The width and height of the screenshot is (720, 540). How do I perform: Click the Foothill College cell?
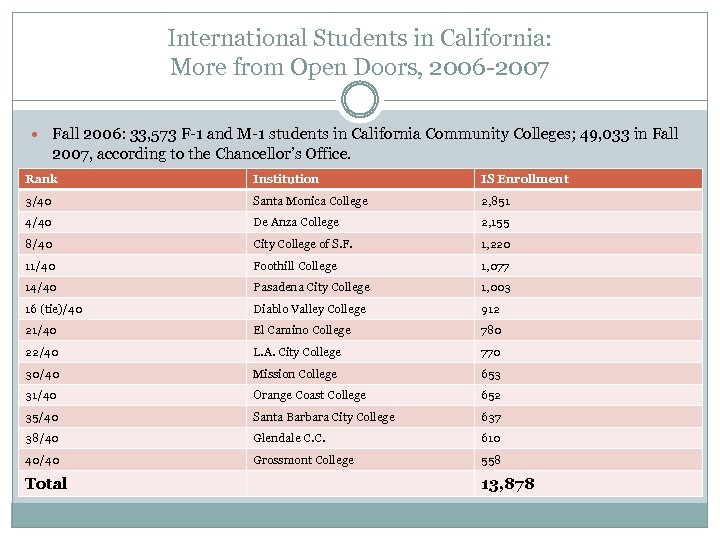point(295,266)
